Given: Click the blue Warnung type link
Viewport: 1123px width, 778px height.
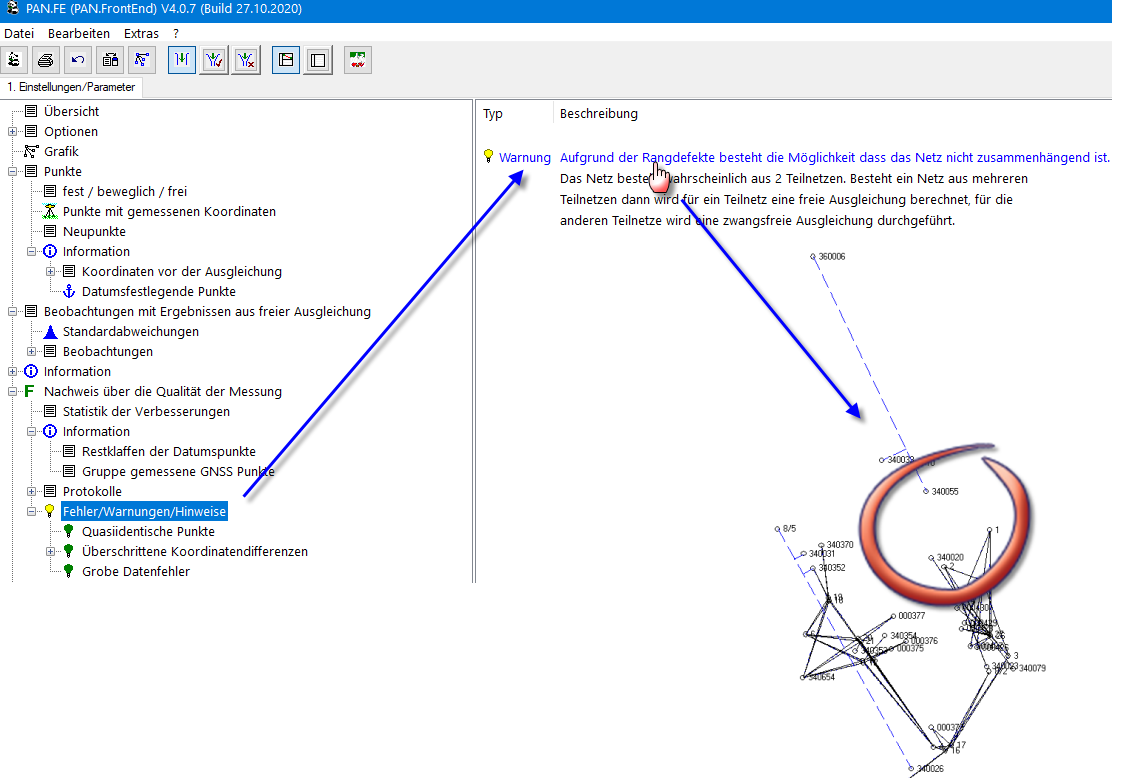Looking at the screenshot, I should pyautogui.click(x=524, y=157).
